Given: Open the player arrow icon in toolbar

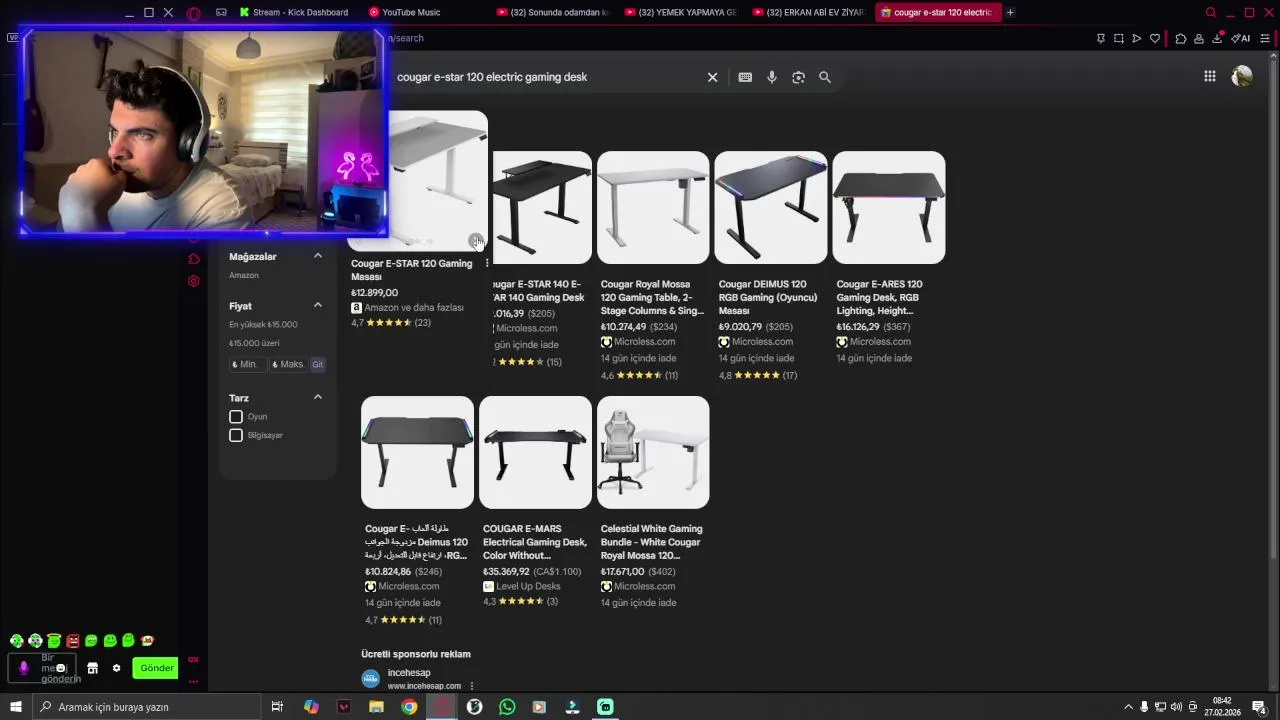Looking at the screenshot, I should 1137,38.
